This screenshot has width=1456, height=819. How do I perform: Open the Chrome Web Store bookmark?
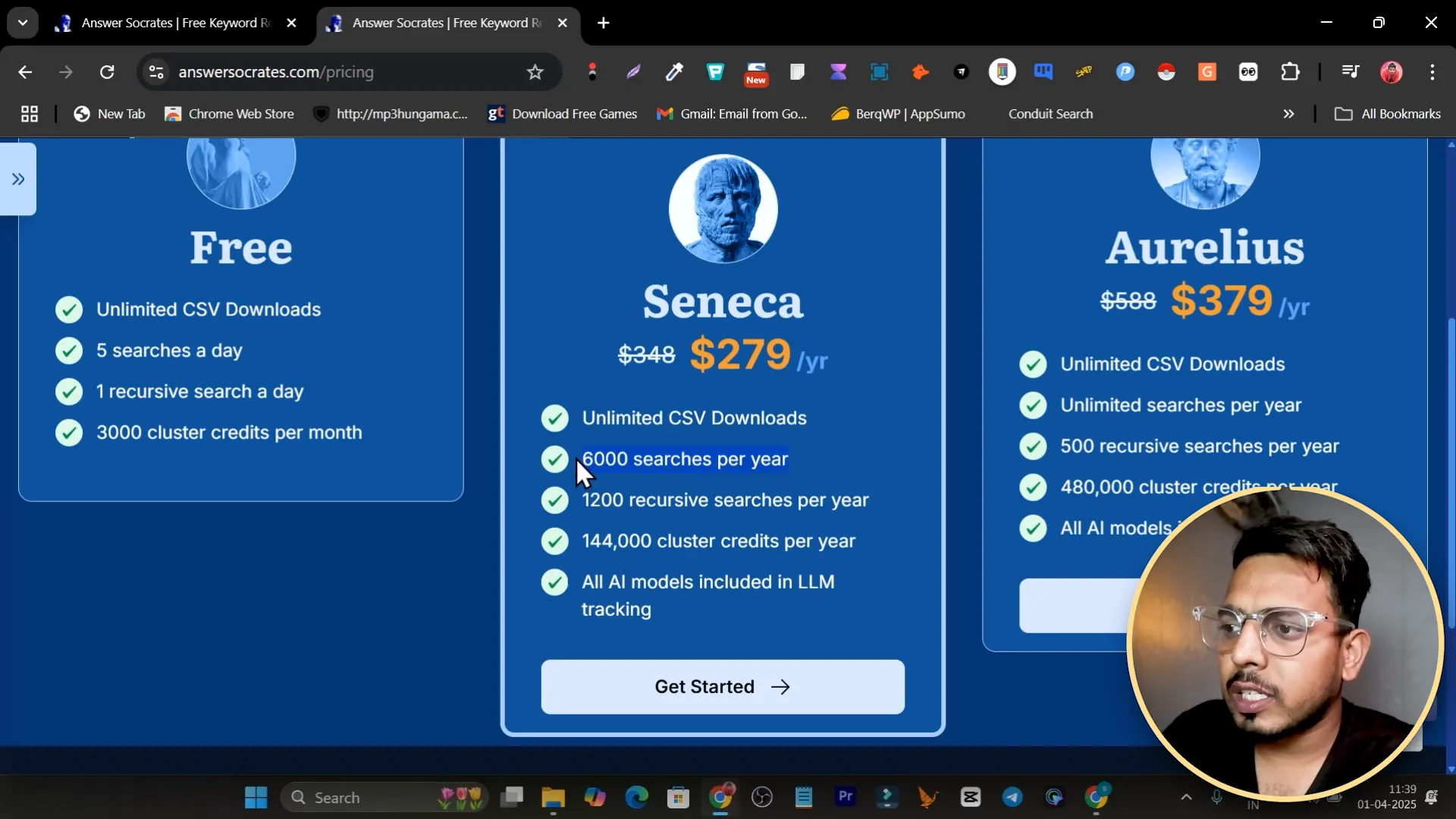coord(230,114)
